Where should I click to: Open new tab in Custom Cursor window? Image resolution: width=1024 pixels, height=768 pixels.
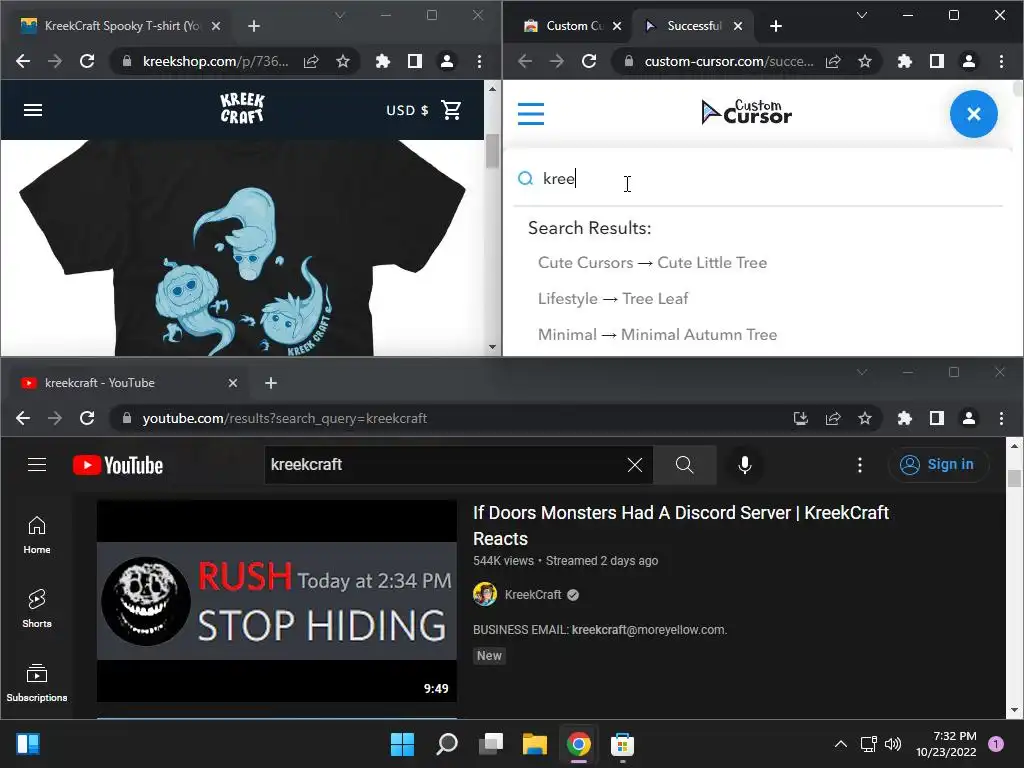pyautogui.click(x=776, y=26)
